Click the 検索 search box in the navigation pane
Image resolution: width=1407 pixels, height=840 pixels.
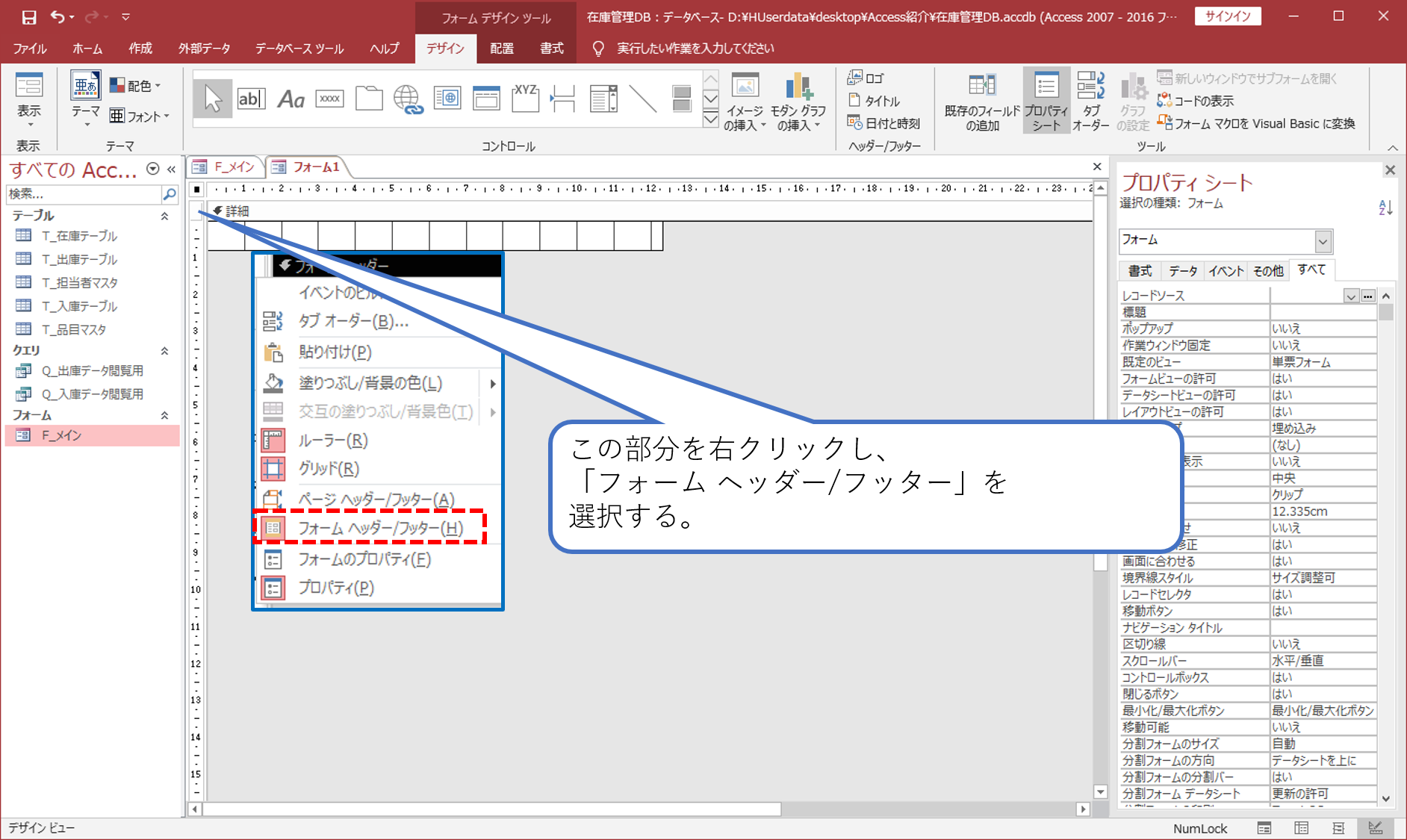coord(82,194)
